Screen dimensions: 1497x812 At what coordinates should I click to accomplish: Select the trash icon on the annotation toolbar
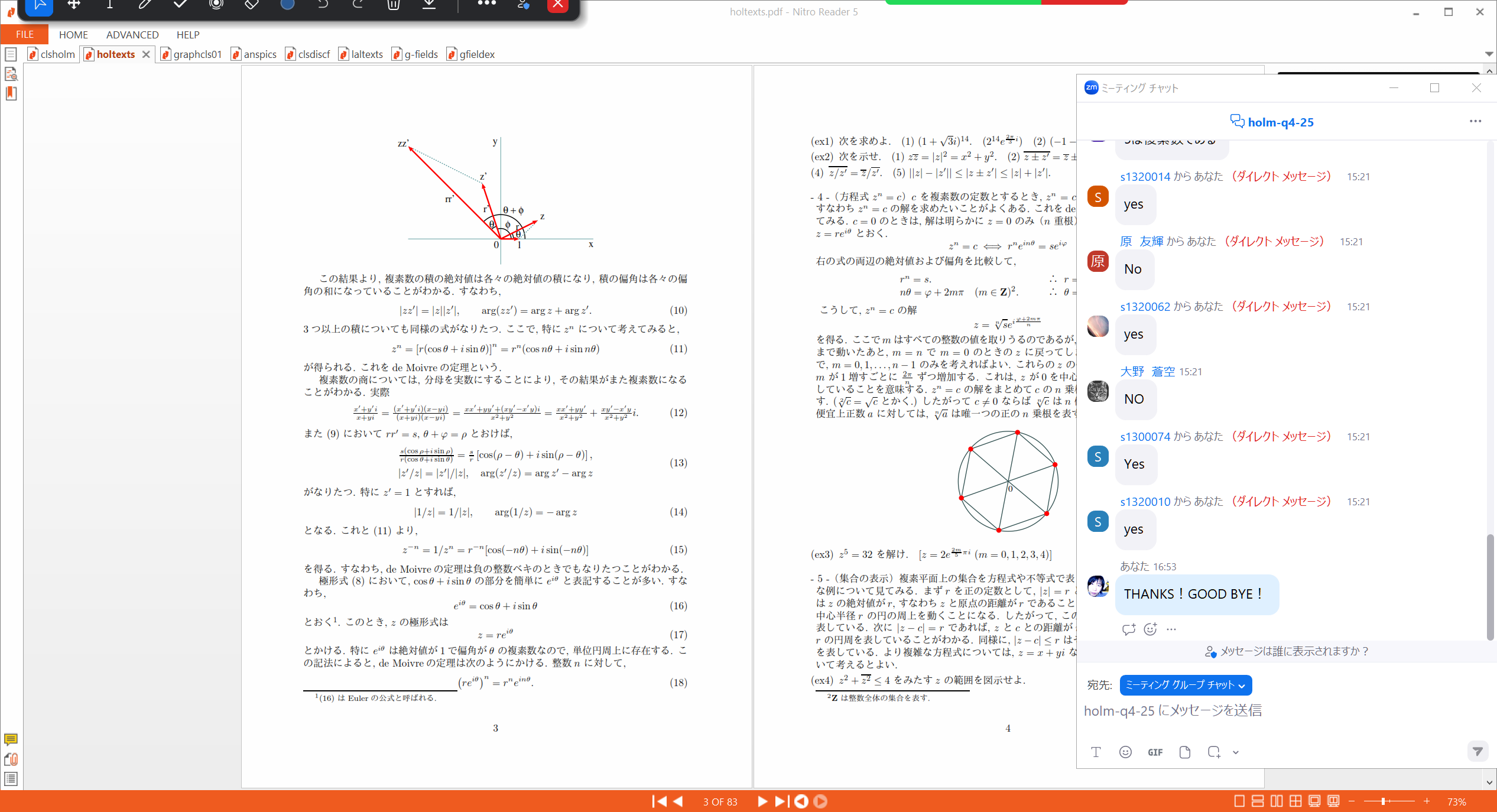[x=394, y=6]
